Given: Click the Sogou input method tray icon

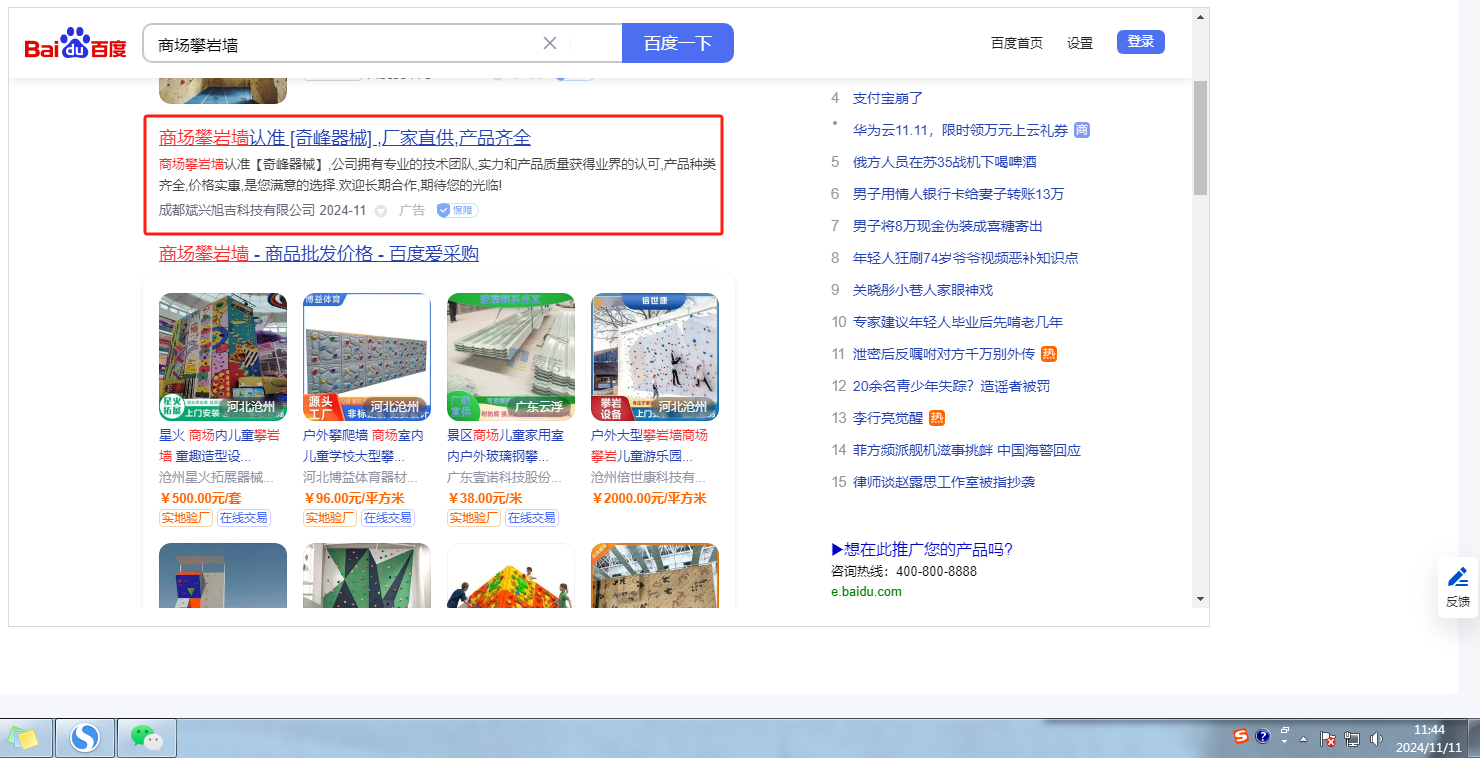Looking at the screenshot, I should (1241, 737).
